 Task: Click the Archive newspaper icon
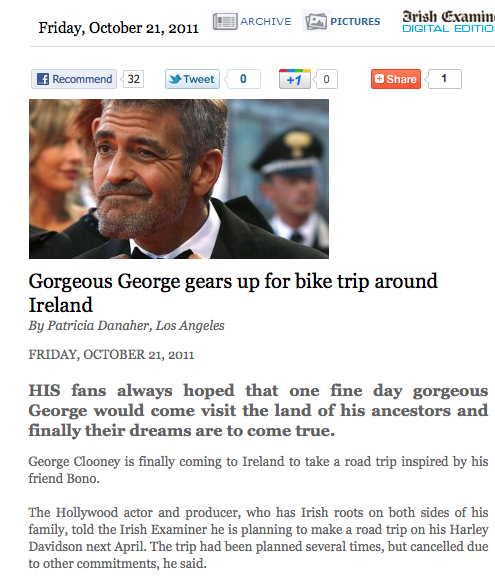point(225,21)
